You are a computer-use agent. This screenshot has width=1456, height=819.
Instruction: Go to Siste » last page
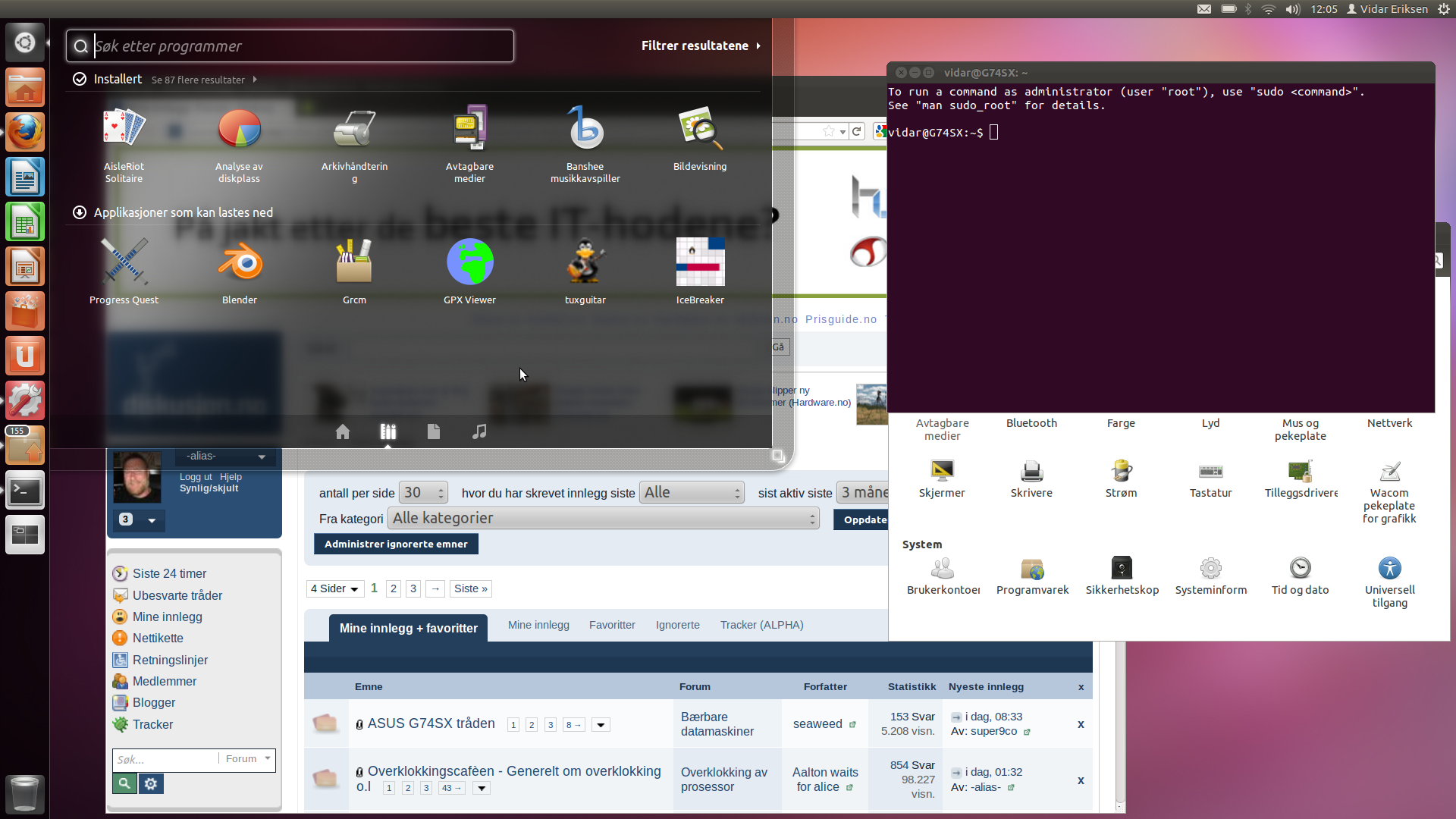pyautogui.click(x=470, y=588)
